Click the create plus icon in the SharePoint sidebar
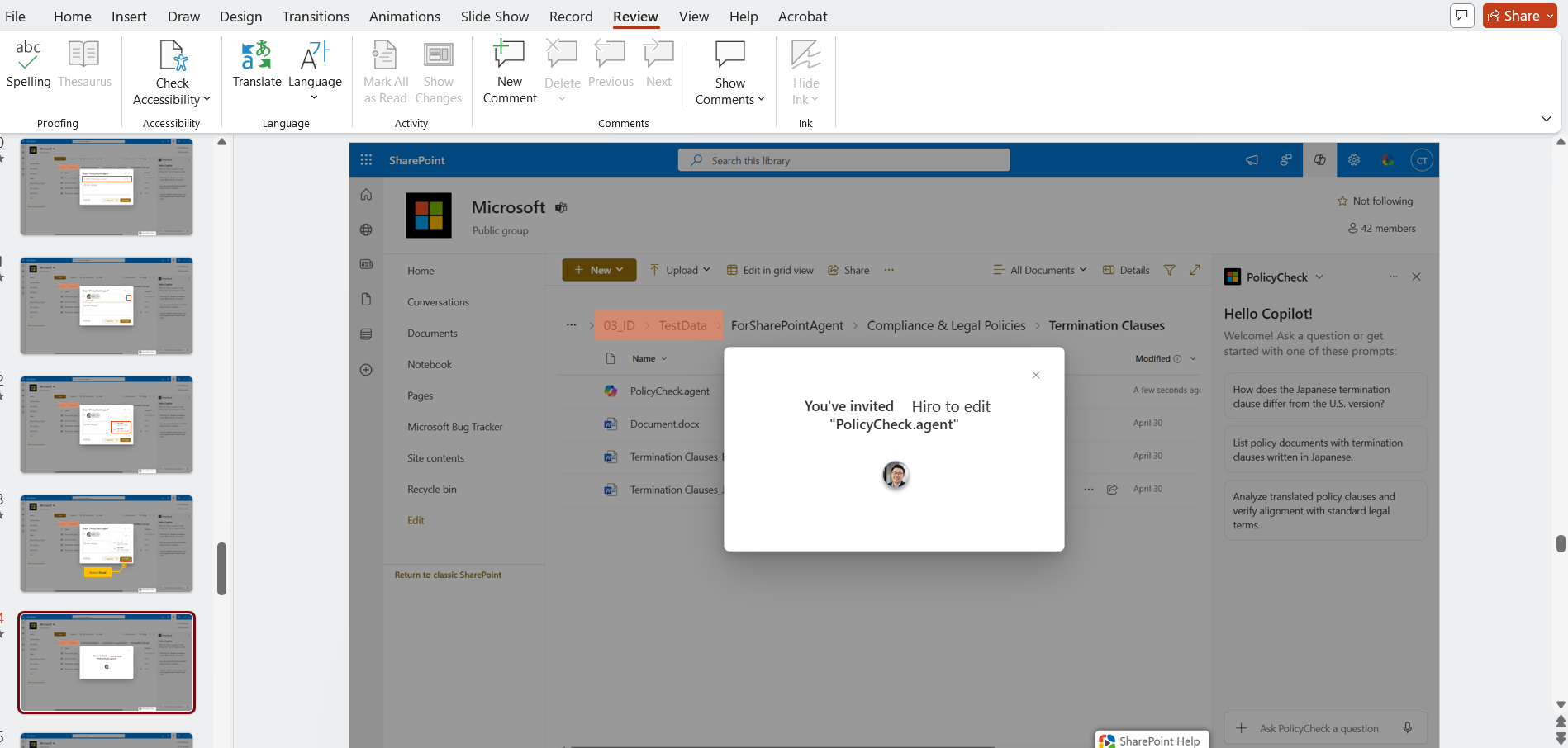 [366, 370]
